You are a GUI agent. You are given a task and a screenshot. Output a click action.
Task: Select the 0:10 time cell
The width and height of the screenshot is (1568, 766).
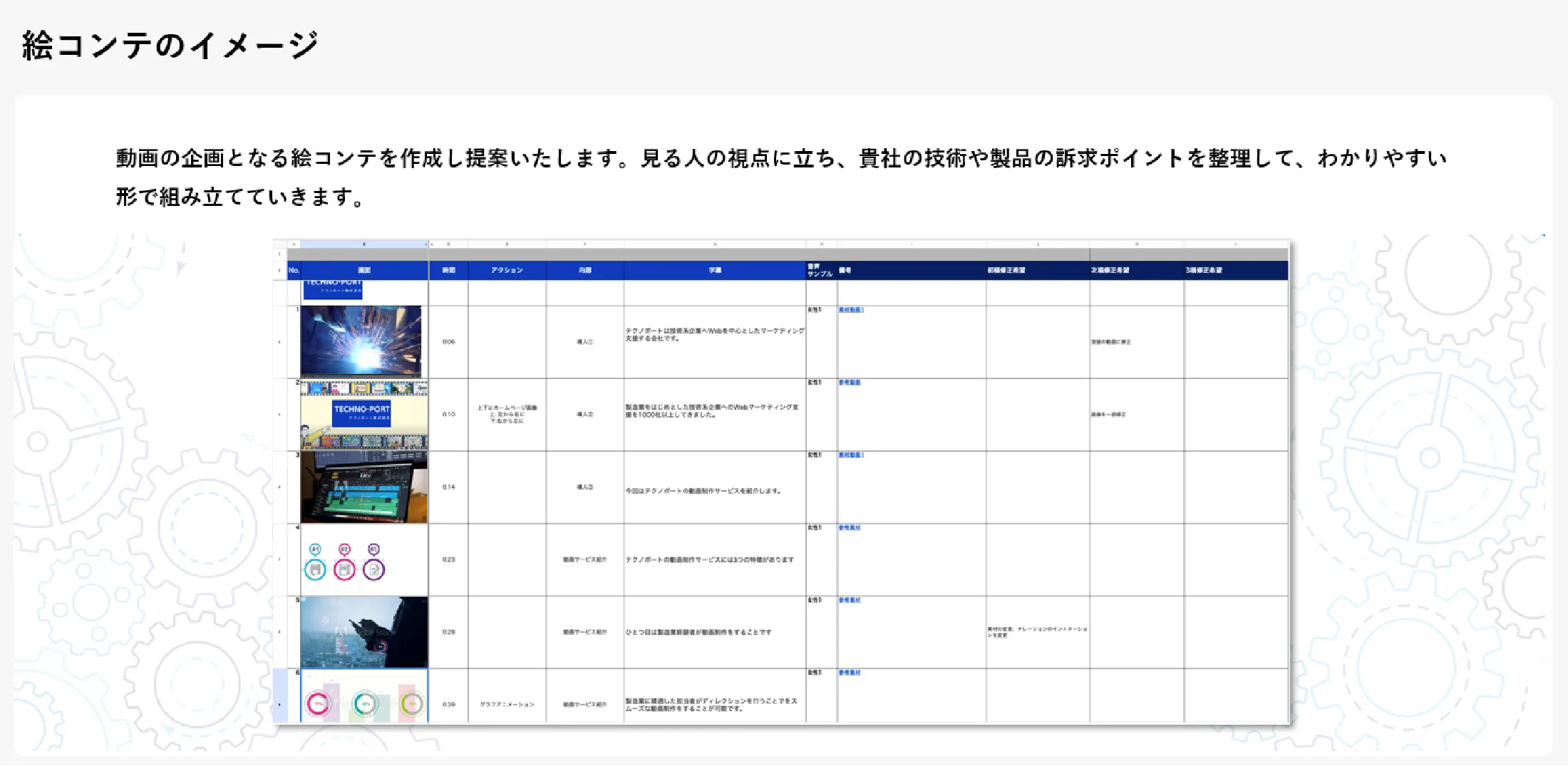point(448,415)
